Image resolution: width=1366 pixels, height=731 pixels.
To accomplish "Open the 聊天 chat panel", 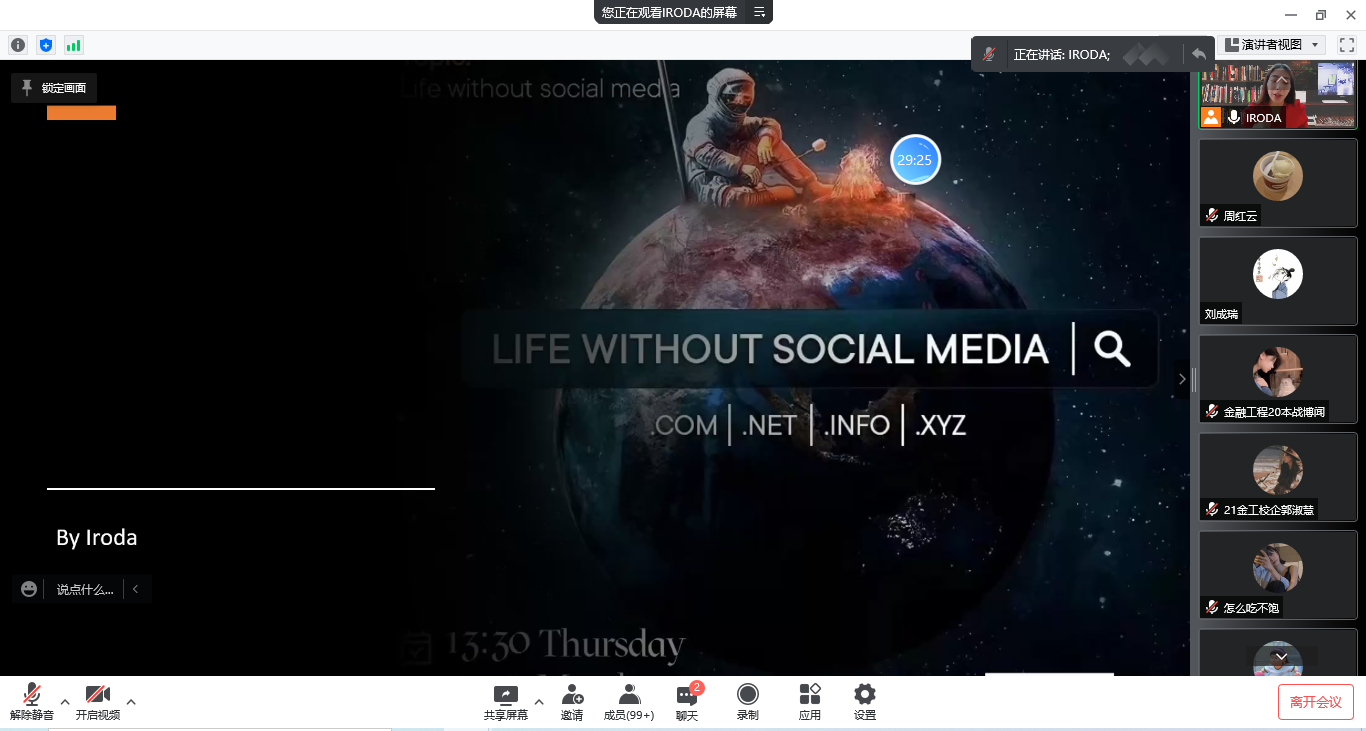I will [x=687, y=701].
